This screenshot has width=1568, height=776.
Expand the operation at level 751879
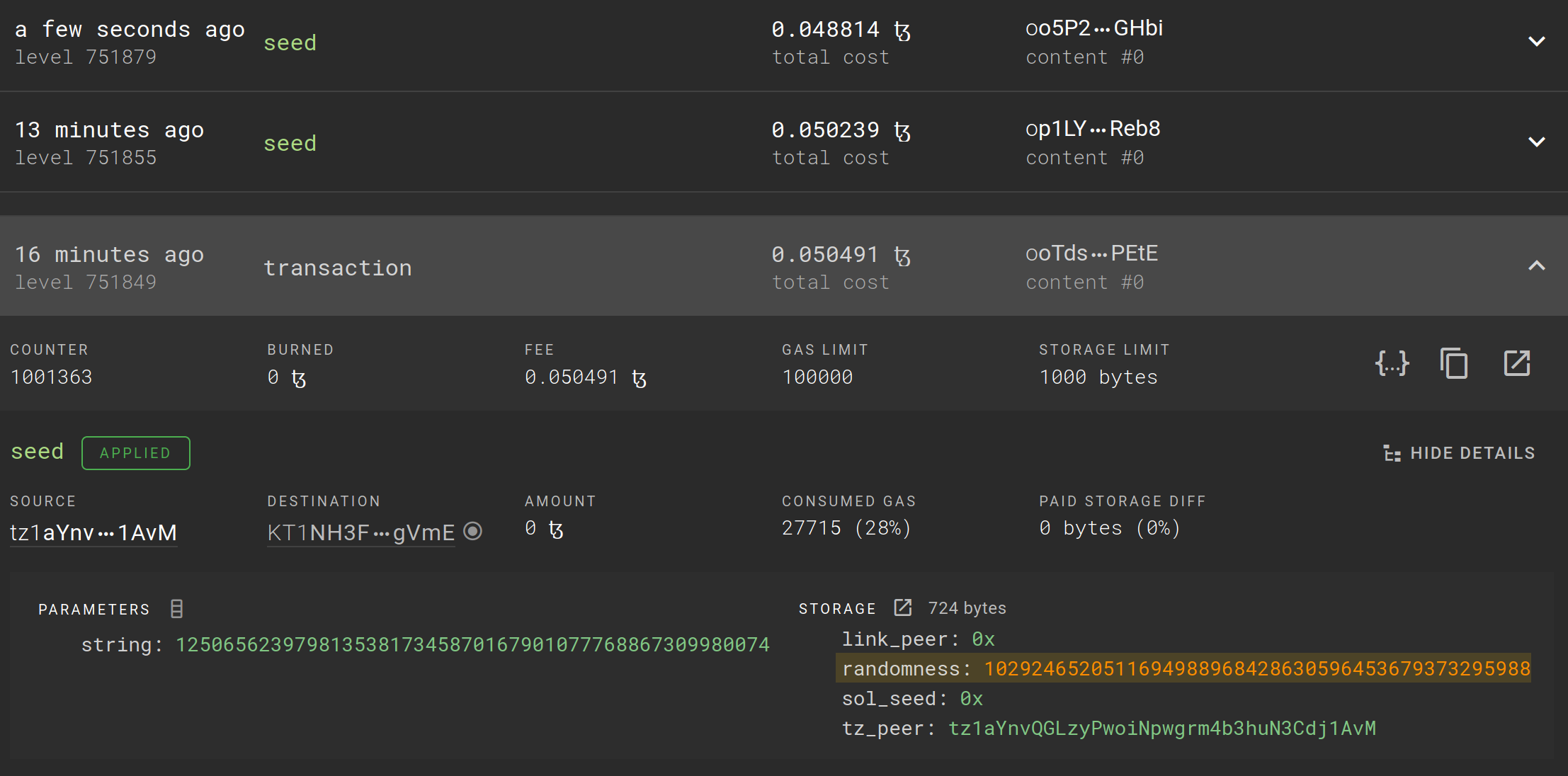(1536, 41)
